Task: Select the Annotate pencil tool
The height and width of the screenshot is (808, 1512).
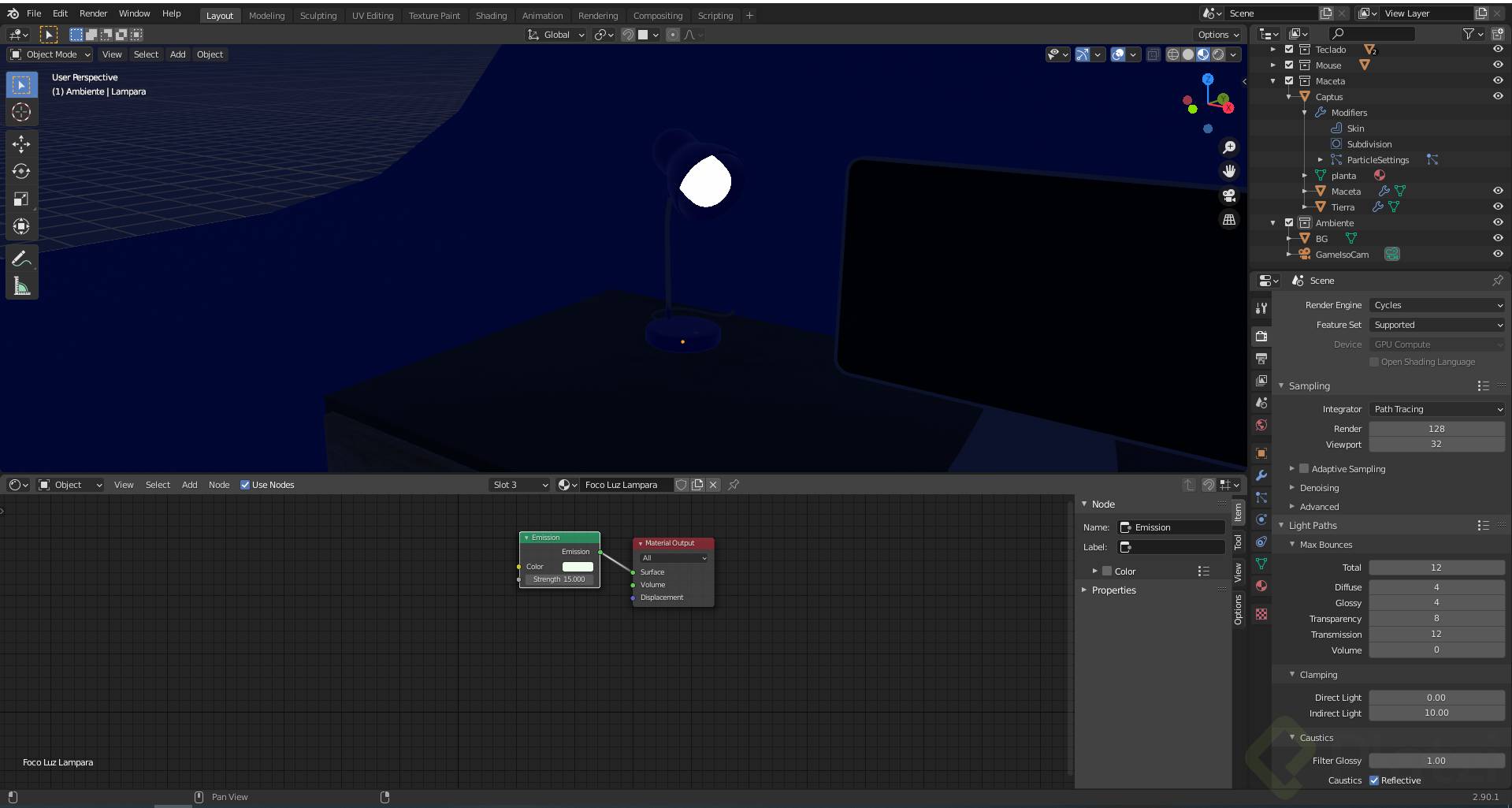Action: click(21, 259)
